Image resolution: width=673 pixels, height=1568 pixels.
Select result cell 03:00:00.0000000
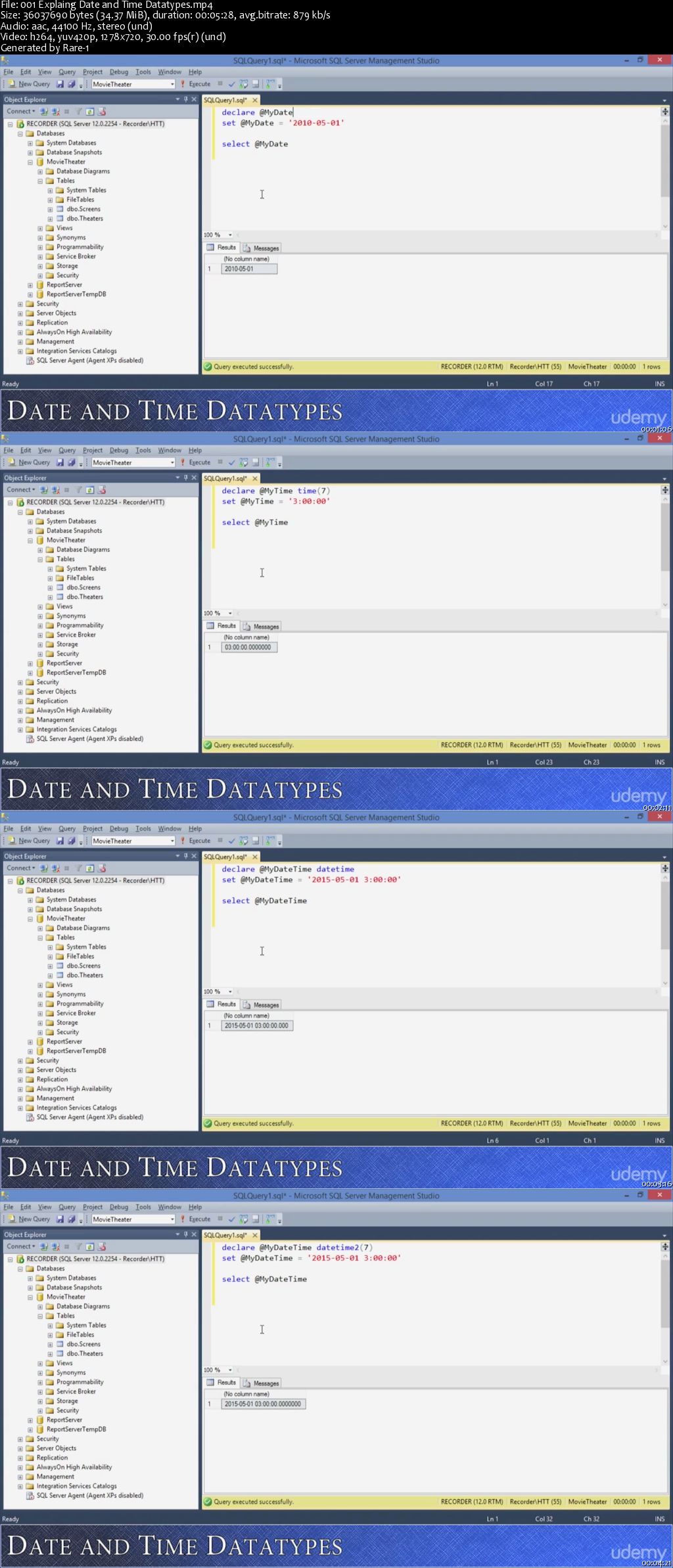click(x=249, y=648)
